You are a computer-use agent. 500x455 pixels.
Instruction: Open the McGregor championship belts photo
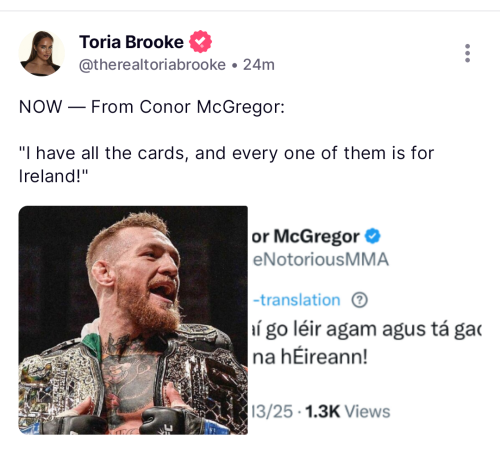click(133, 320)
